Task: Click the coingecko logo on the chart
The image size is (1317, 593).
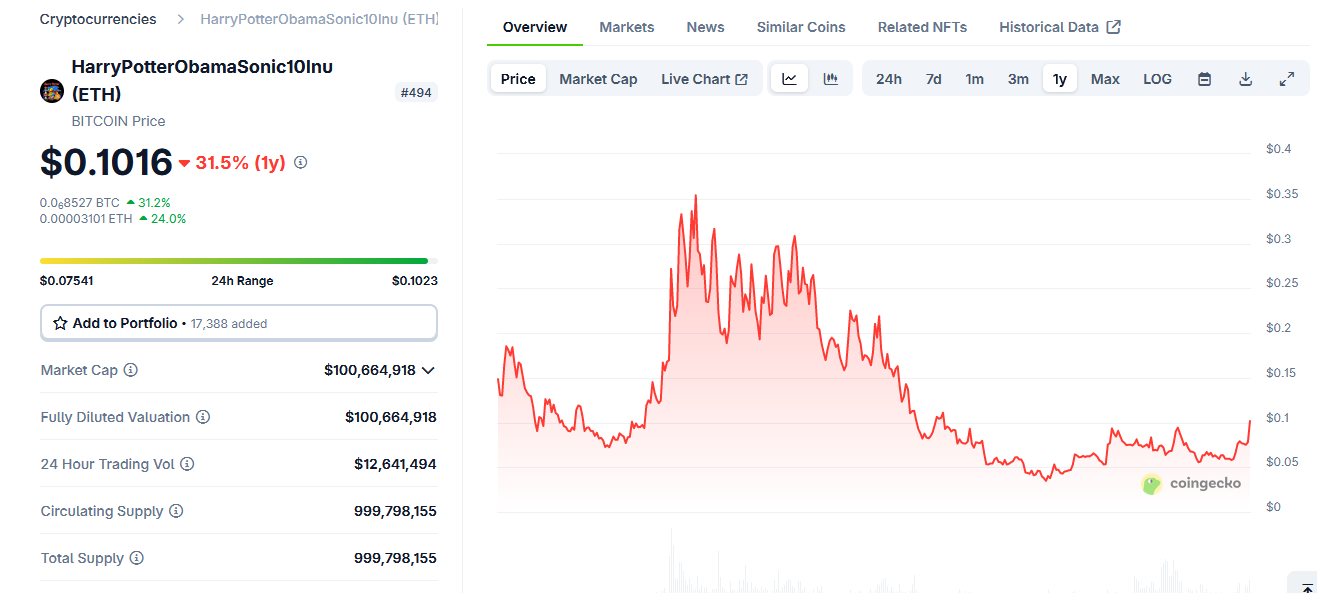Action: pyautogui.click(x=1192, y=484)
